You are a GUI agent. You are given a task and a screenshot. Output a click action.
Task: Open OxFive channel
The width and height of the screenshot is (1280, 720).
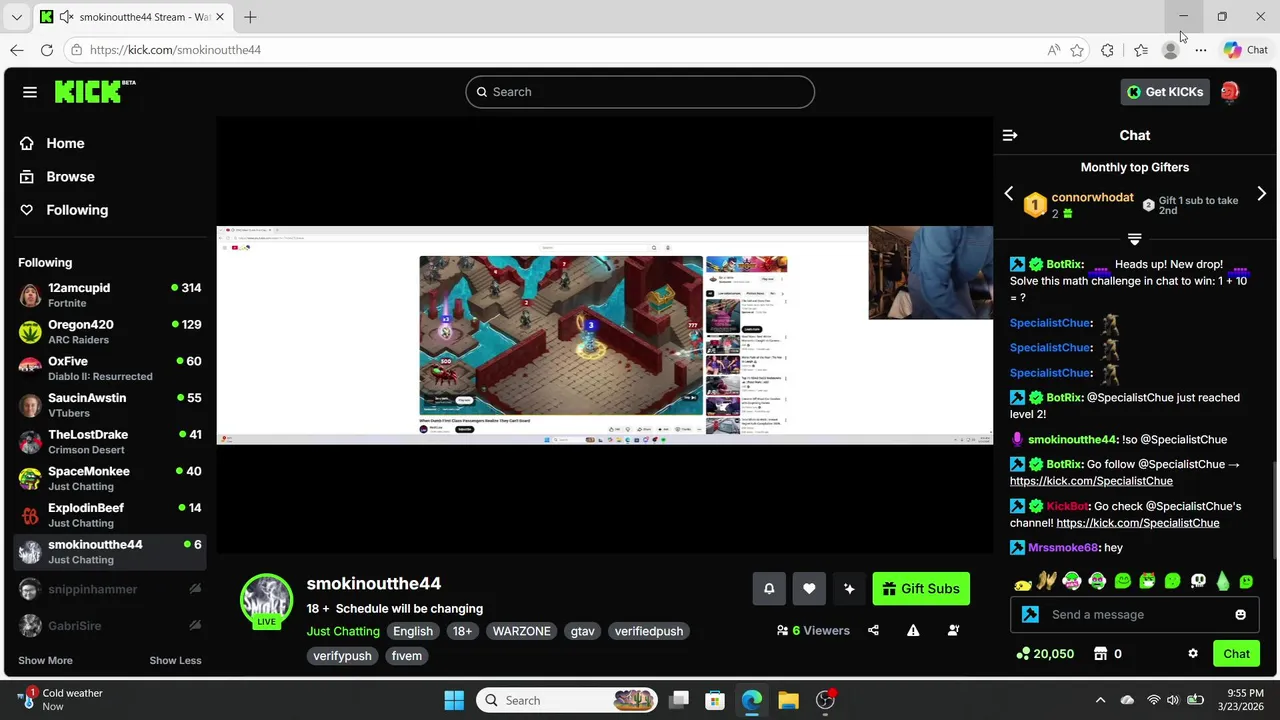110,368
